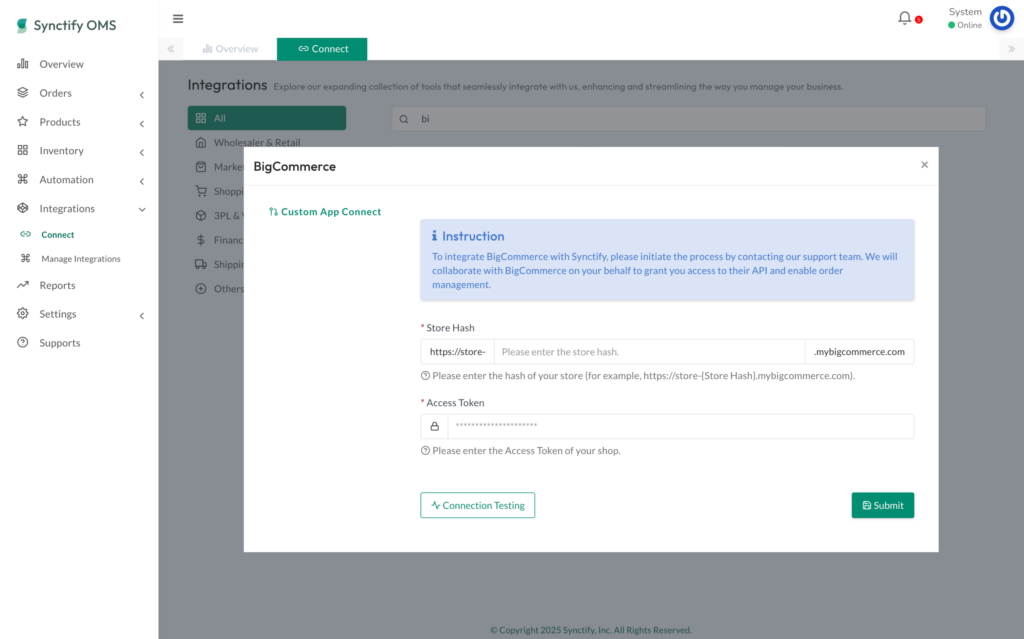Click the Supports help icon
This screenshot has width=1024, height=639.
click(23, 342)
